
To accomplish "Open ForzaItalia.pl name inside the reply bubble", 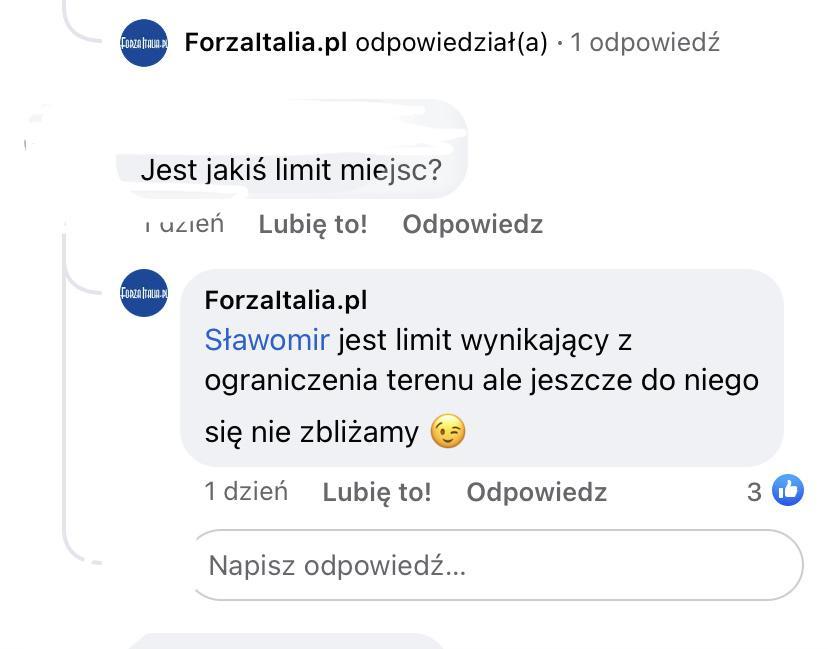I will click(x=286, y=300).
